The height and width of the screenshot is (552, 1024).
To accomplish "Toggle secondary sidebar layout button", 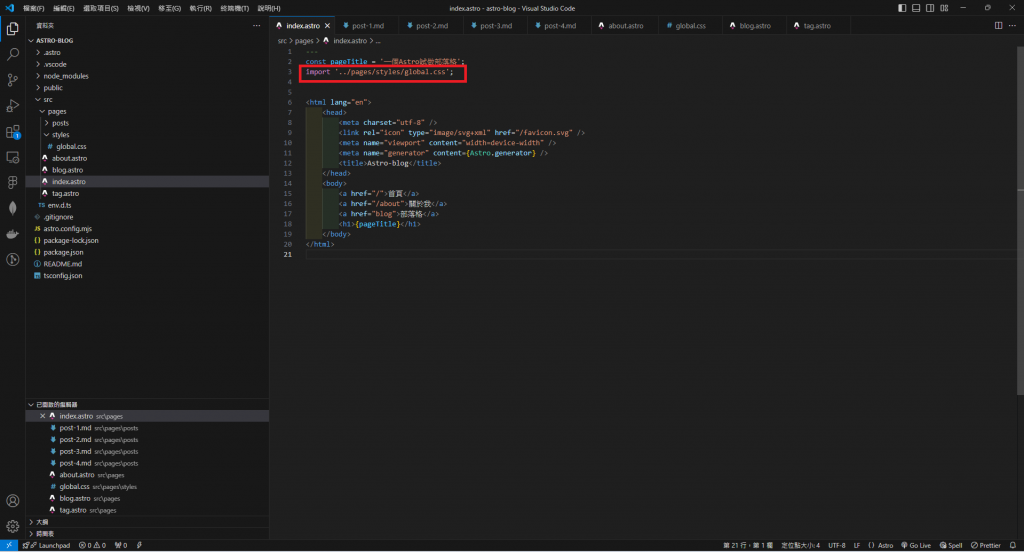I will pos(930,8).
